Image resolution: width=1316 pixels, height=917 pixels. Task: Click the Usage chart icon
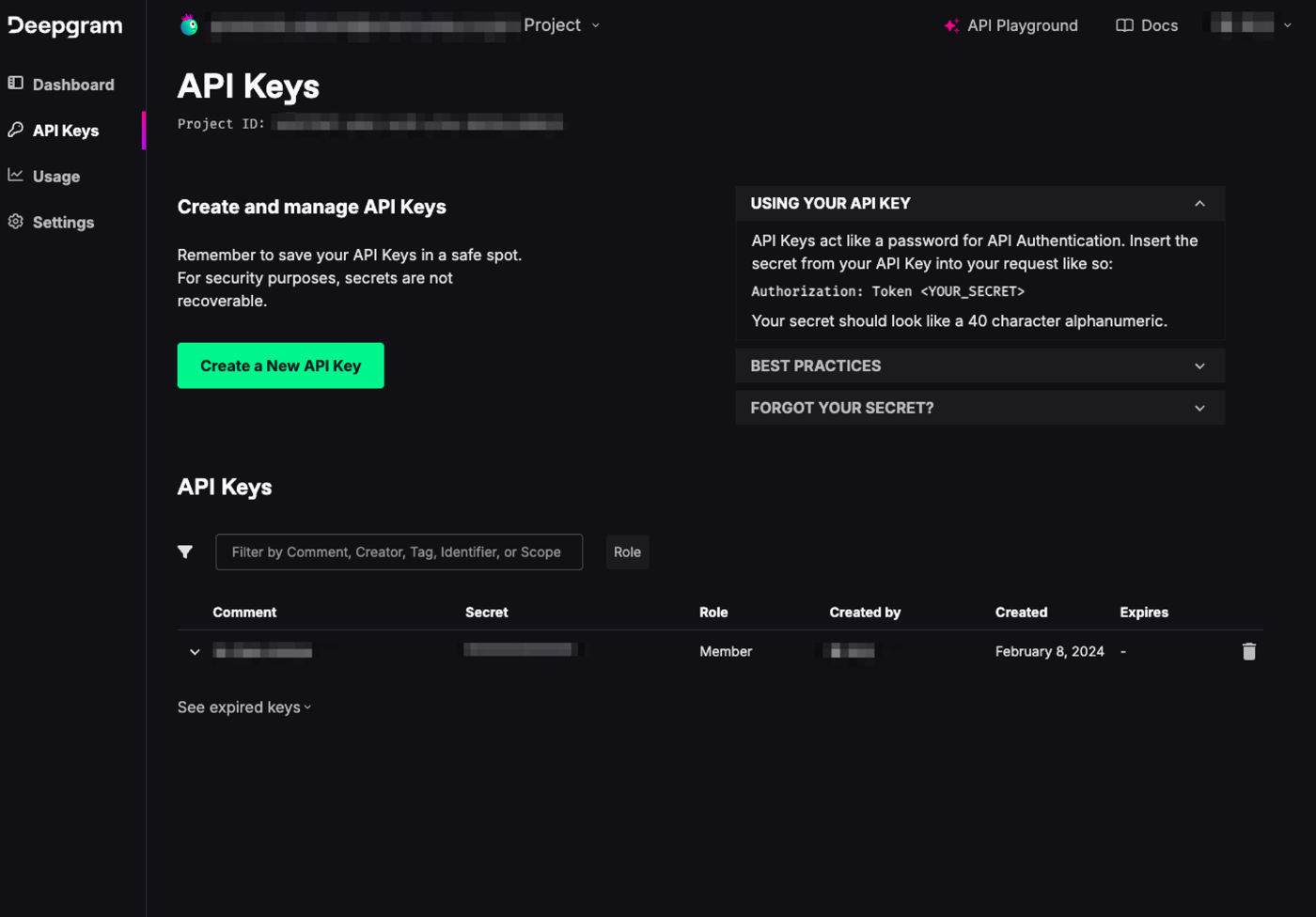tap(16, 175)
